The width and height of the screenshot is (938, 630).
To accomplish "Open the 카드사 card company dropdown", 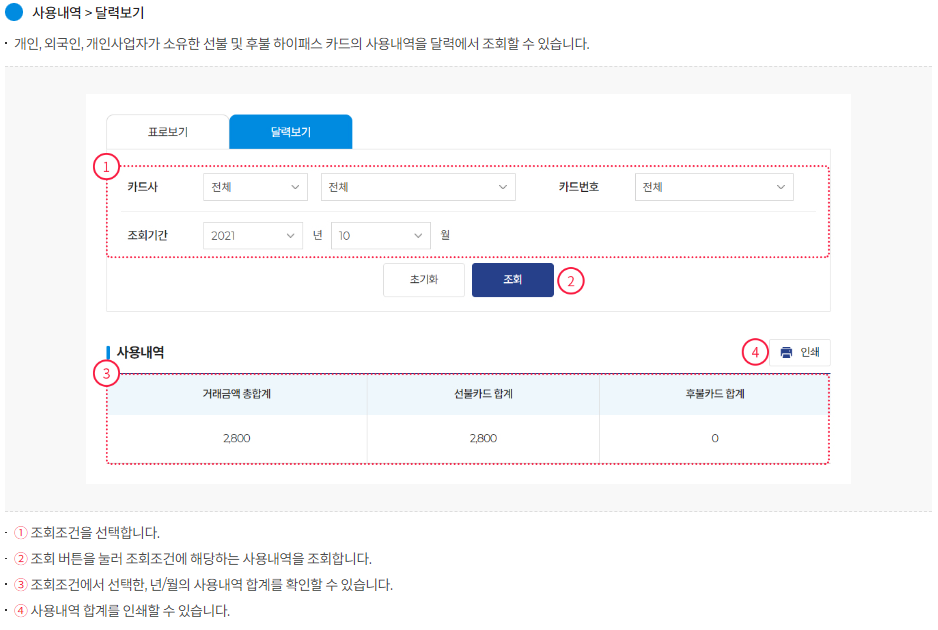I will click(255, 187).
